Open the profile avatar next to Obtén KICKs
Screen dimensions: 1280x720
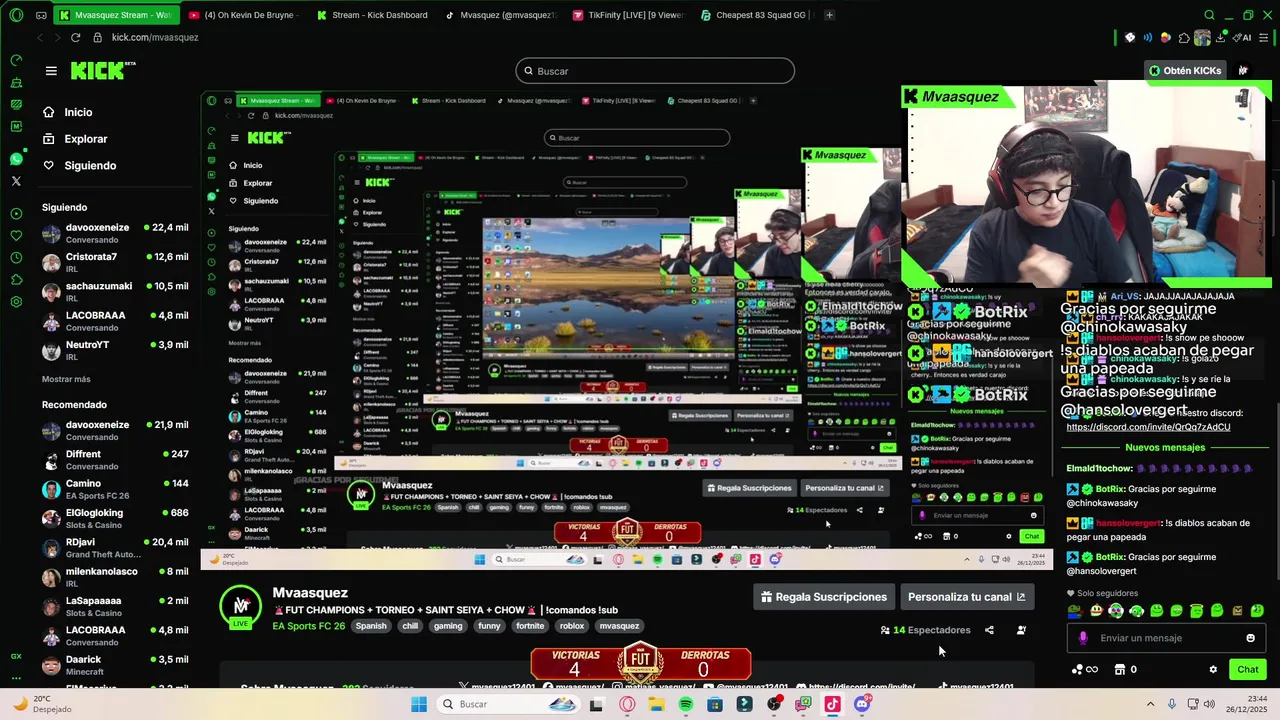(1243, 71)
